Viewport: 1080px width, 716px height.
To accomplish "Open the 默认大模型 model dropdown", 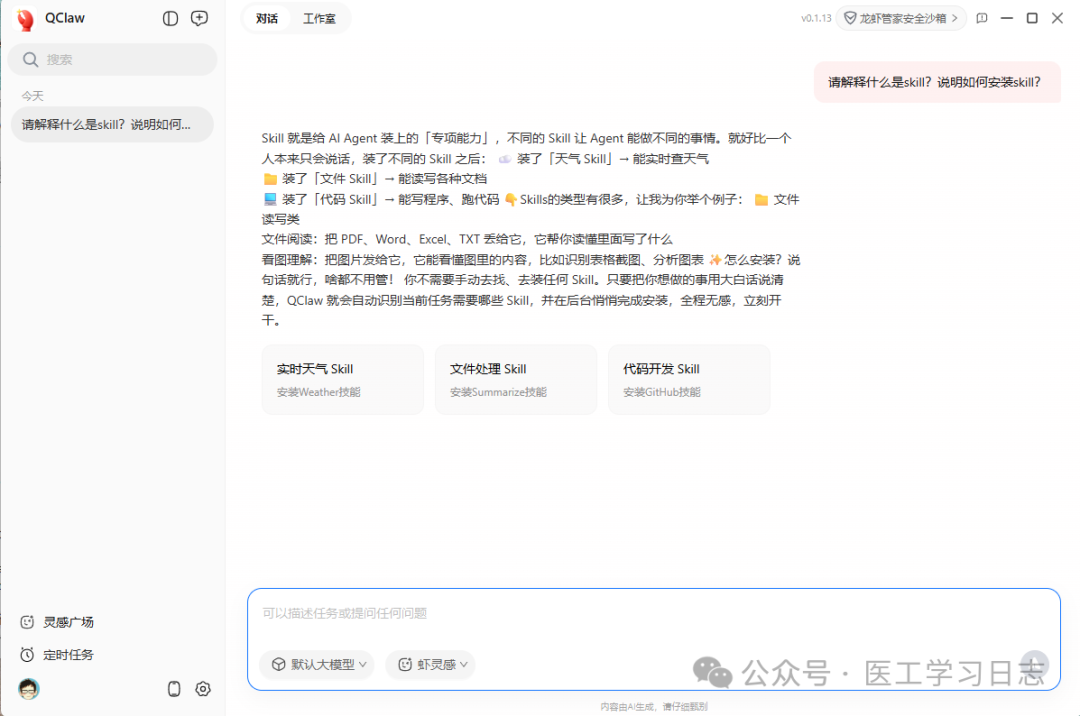I will (316, 664).
